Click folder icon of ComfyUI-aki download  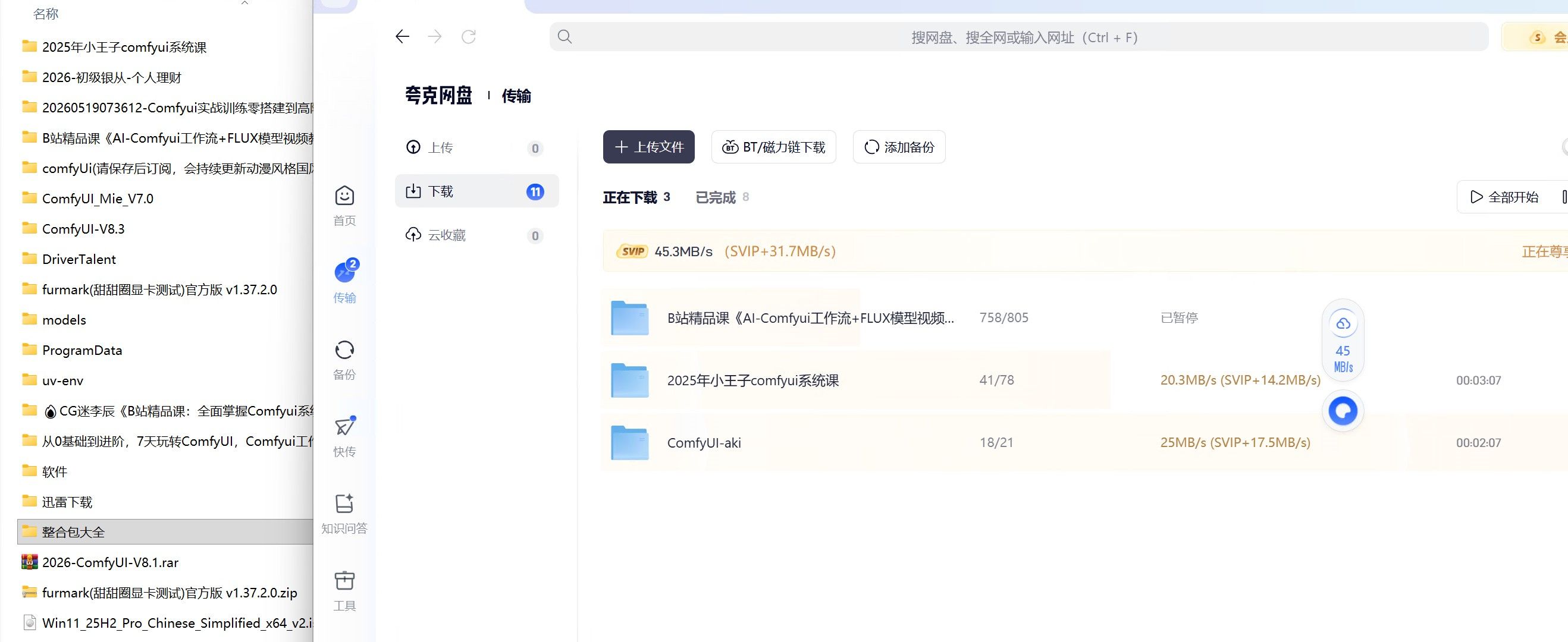click(x=629, y=442)
